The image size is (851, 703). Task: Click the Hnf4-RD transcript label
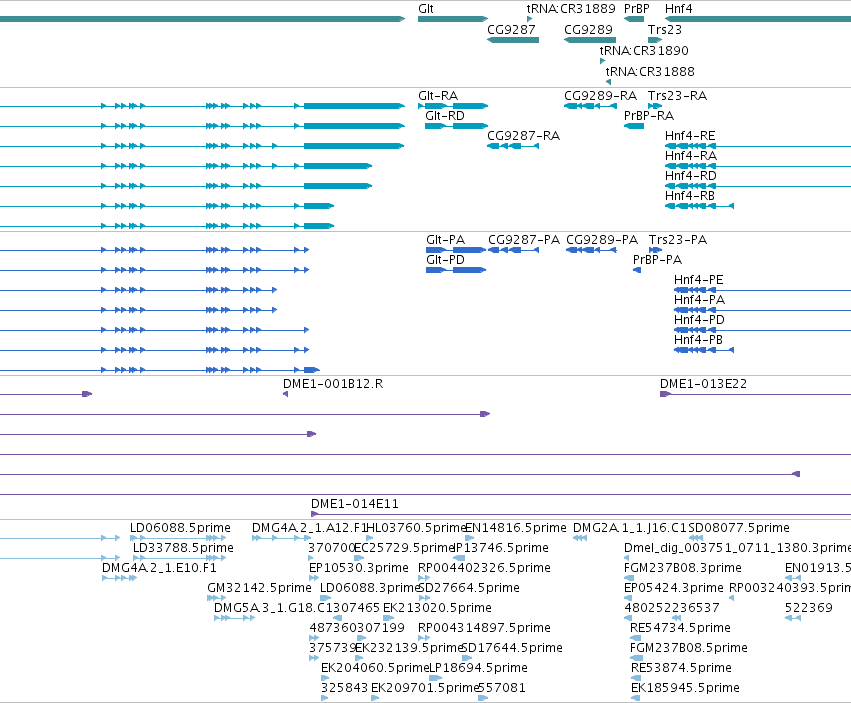tap(691, 176)
